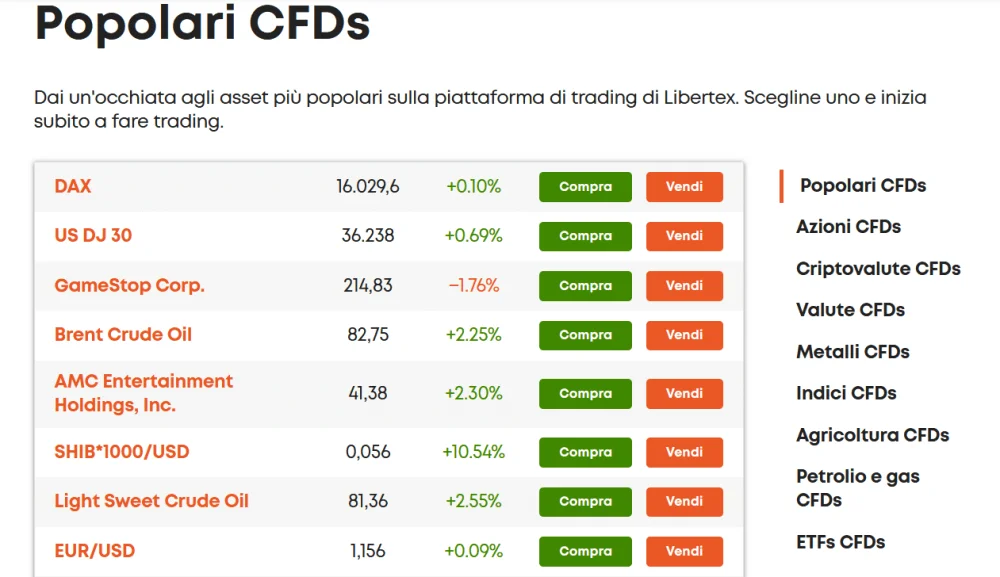Click Compra for Brent Crude Oil
This screenshot has height=577, width=1000.
[x=585, y=335]
